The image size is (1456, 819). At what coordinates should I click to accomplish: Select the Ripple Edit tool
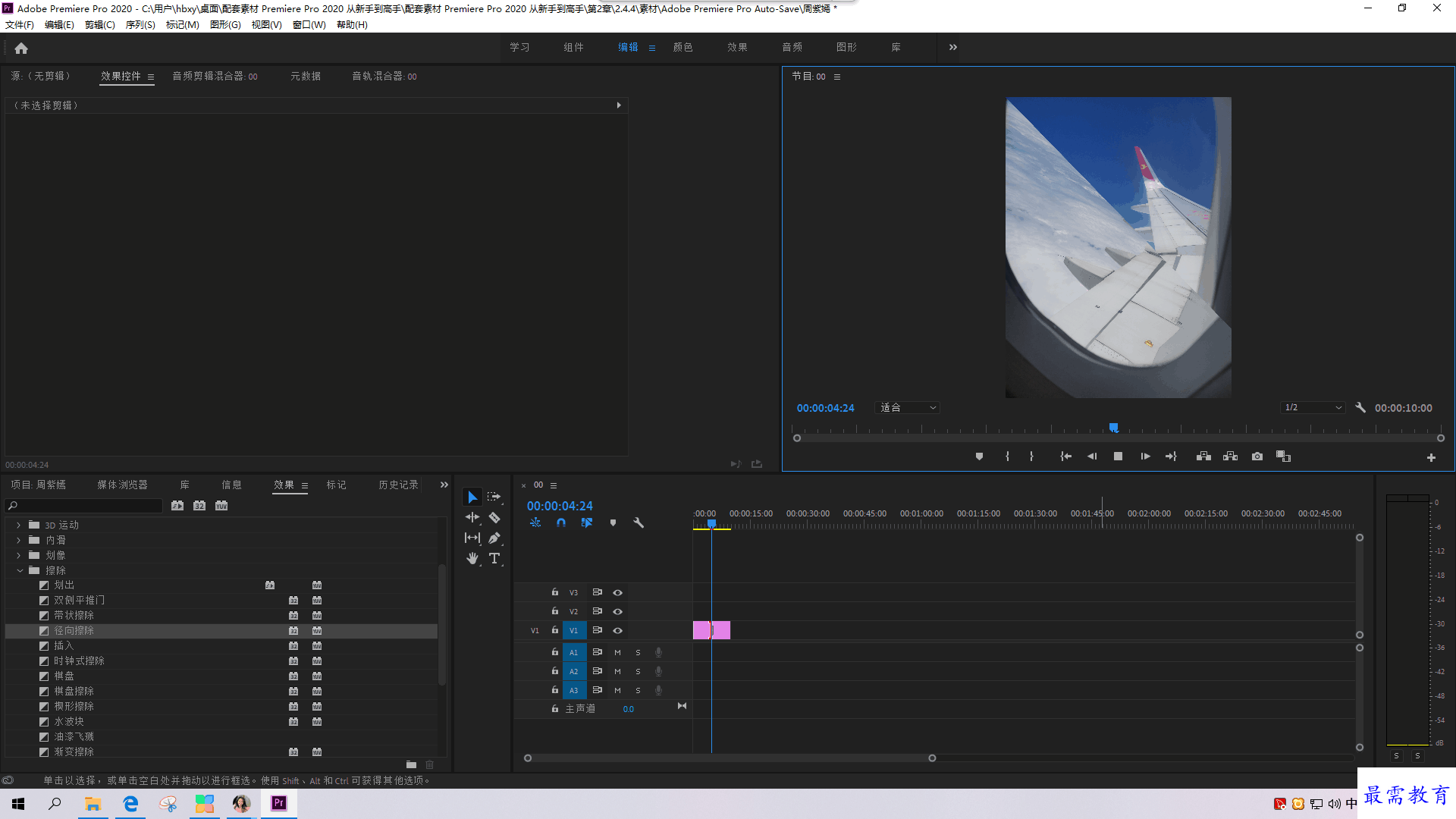(x=472, y=518)
